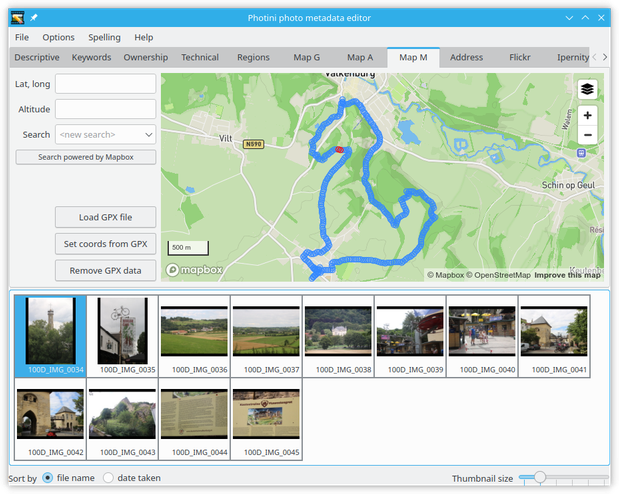Click the Photini app icon in title bar
This screenshot has width=619, height=494.
tap(18, 18)
